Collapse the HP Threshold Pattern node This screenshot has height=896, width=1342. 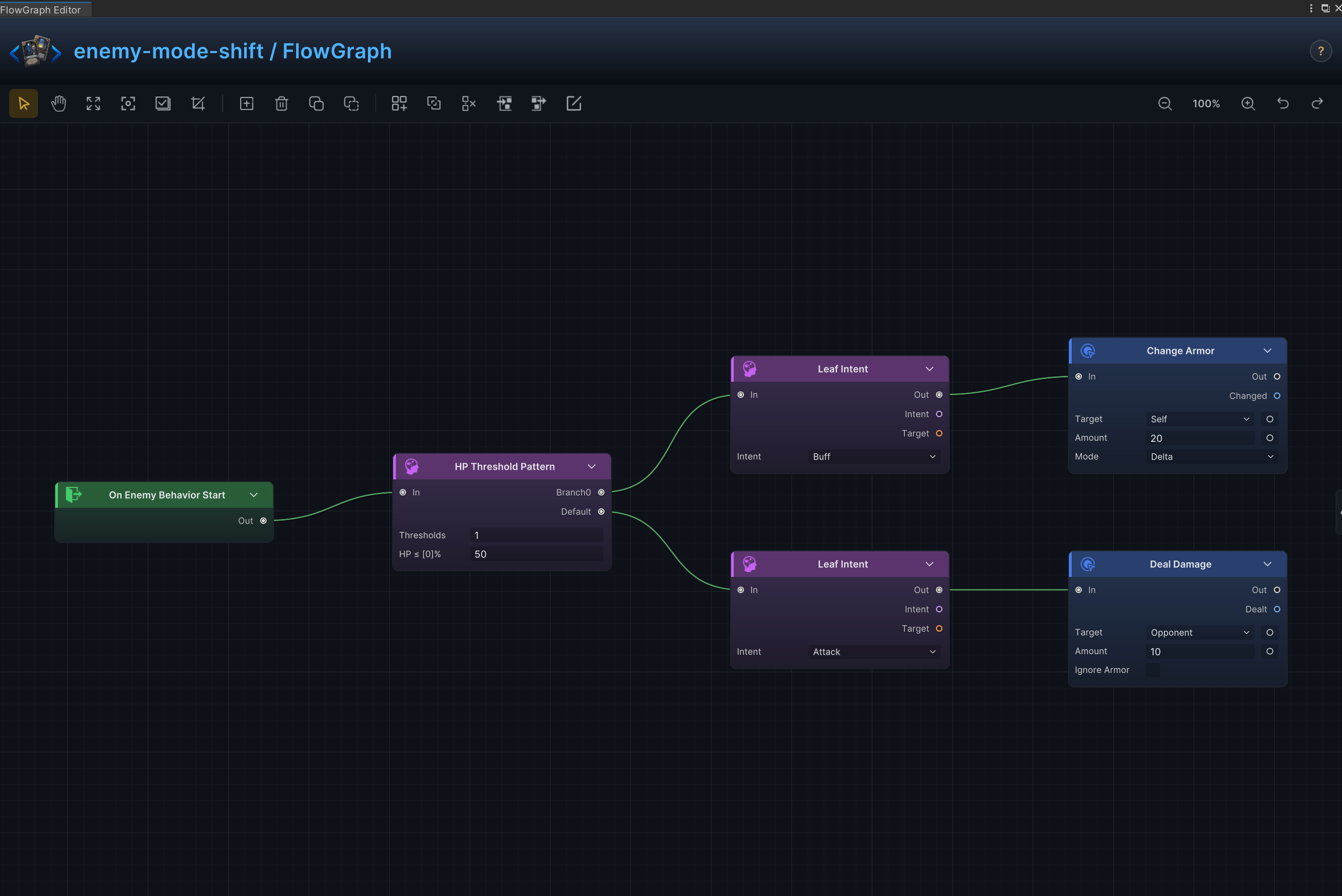click(592, 466)
